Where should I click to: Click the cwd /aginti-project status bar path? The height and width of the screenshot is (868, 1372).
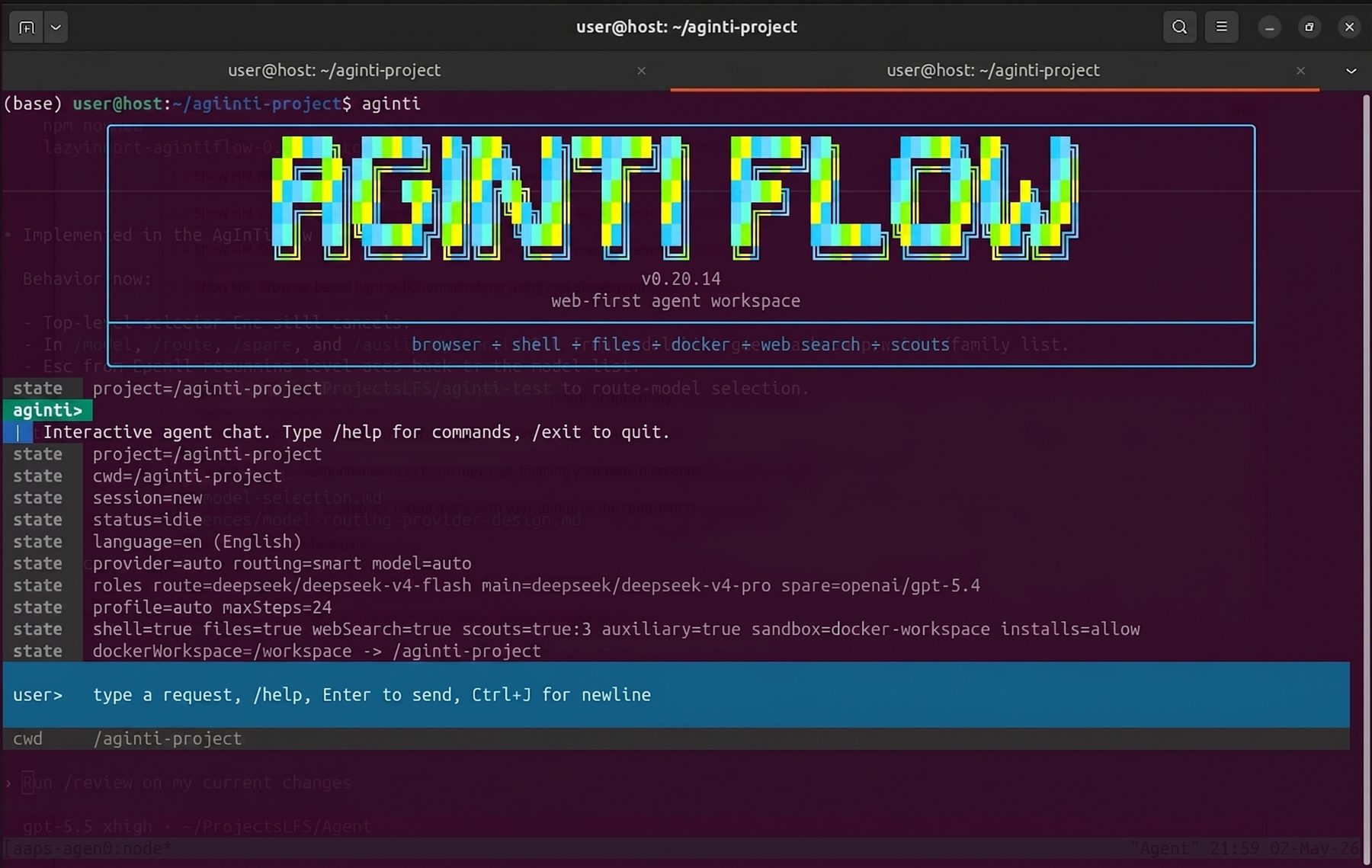(x=167, y=738)
